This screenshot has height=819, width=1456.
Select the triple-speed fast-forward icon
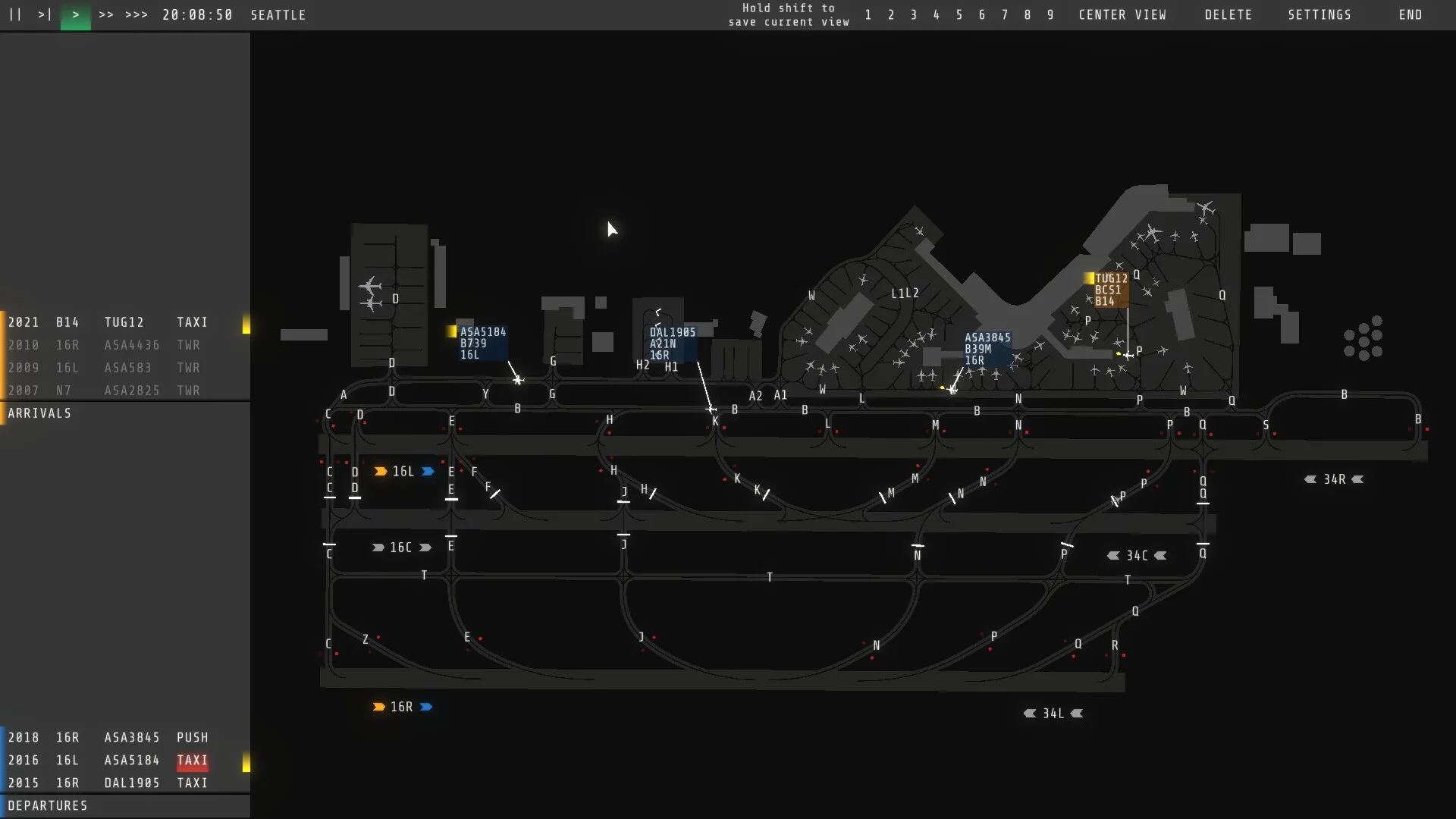(x=135, y=14)
